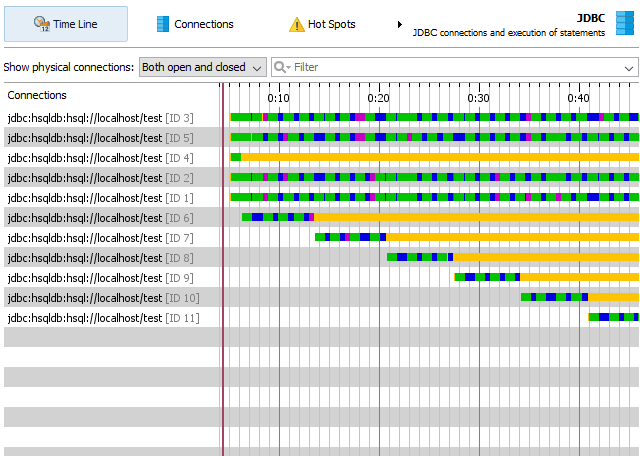Select connection row with ID 4
The image size is (640, 456).
(100, 158)
